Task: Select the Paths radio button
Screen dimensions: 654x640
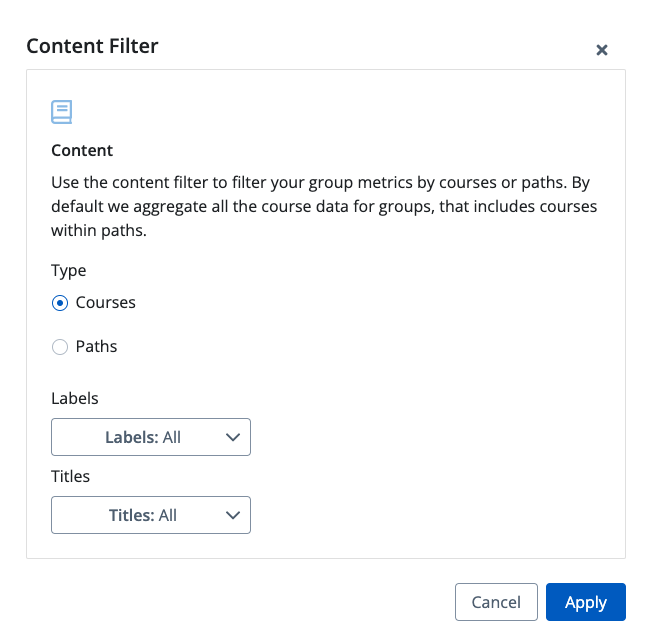Action: [60, 347]
